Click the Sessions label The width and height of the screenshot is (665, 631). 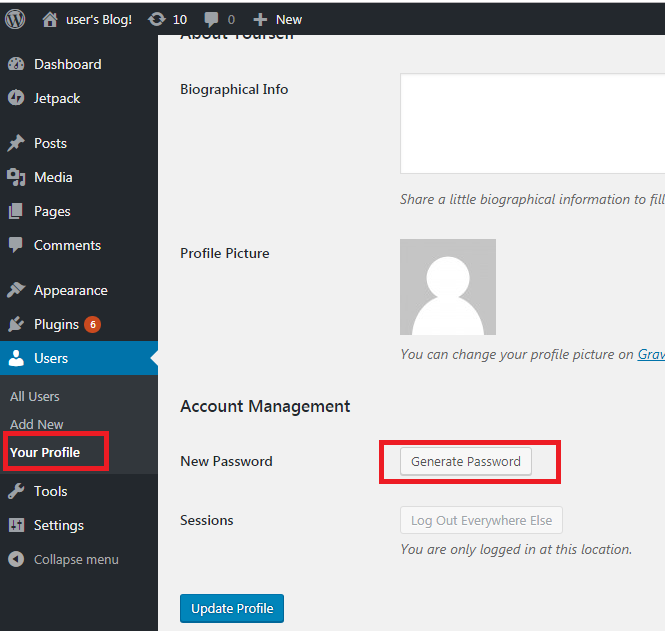coord(207,520)
